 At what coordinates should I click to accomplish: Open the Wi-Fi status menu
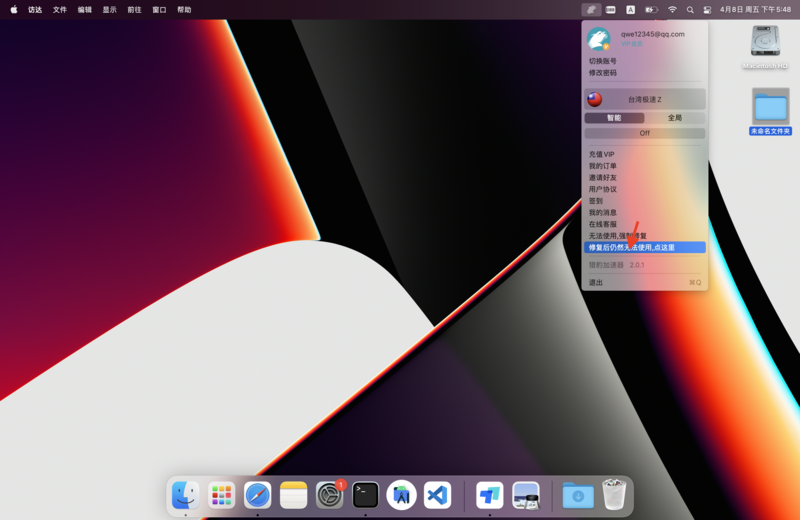pyautogui.click(x=672, y=10)
